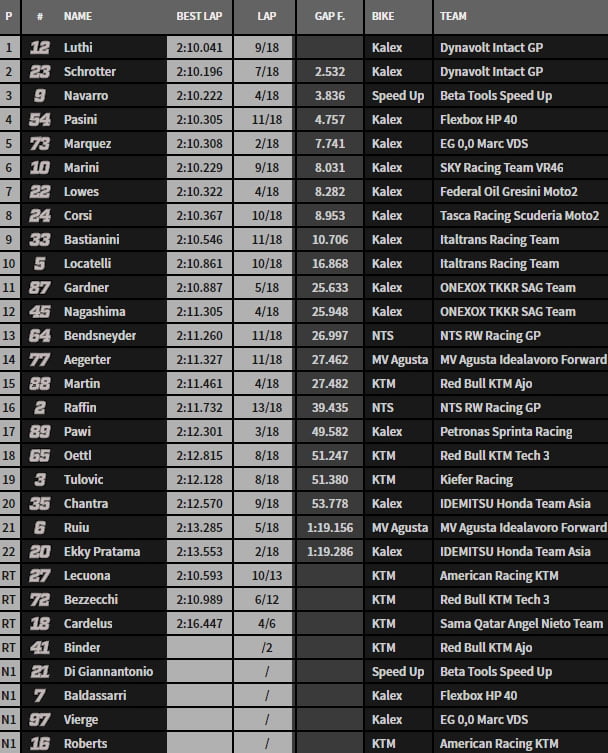This screenshot has height=753, width=608.
Task: Click the Petronas Sprinta Racing team name
Action: (506, 432)
